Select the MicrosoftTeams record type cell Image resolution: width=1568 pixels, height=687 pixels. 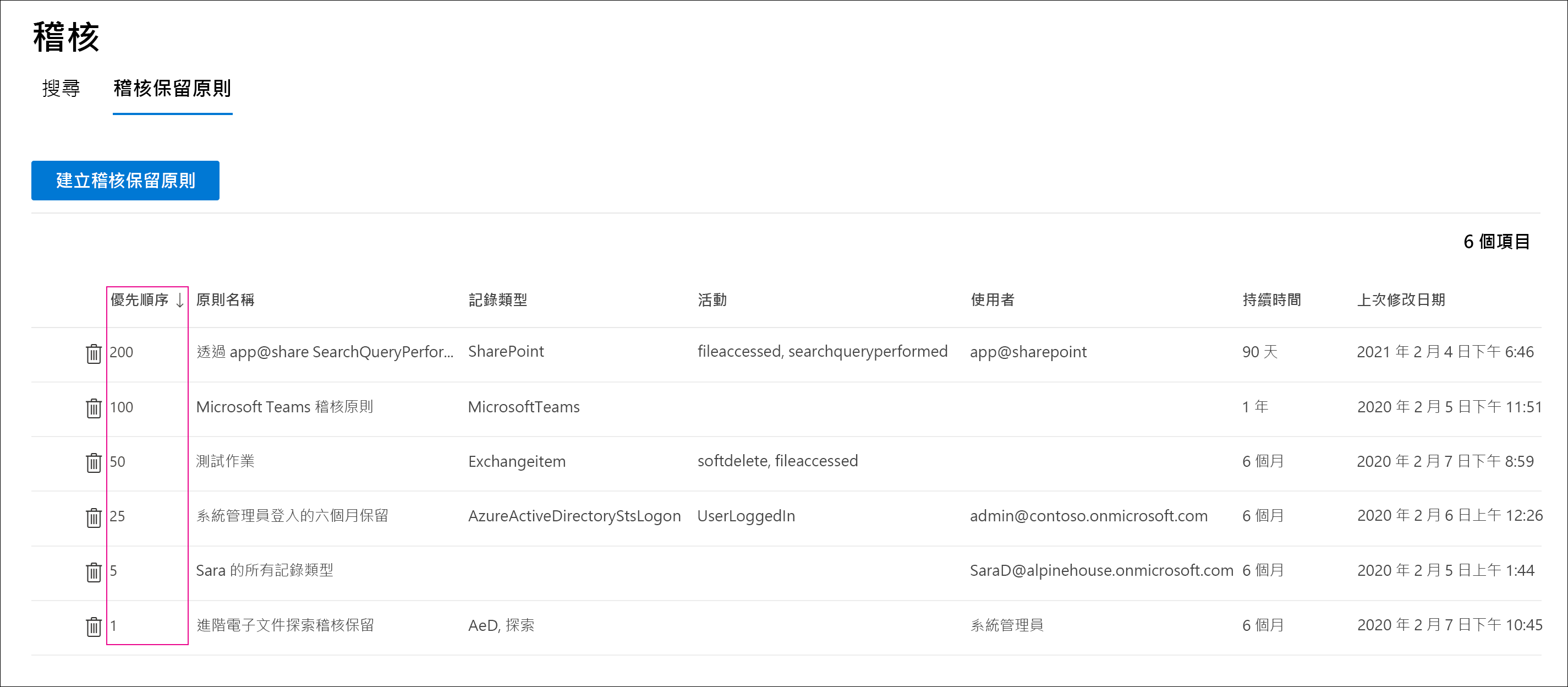523,407
